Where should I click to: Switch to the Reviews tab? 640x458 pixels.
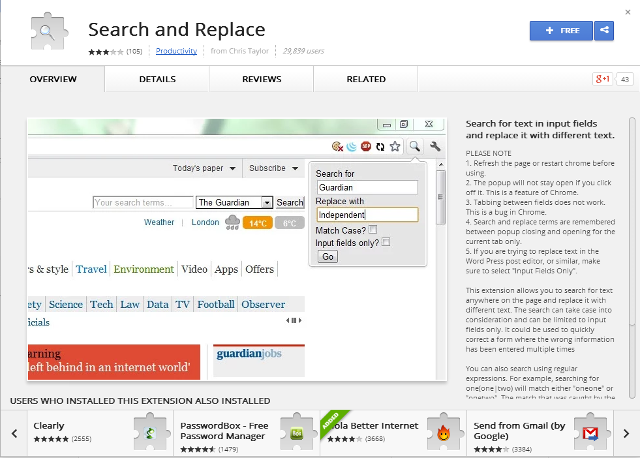click(262, 79)
